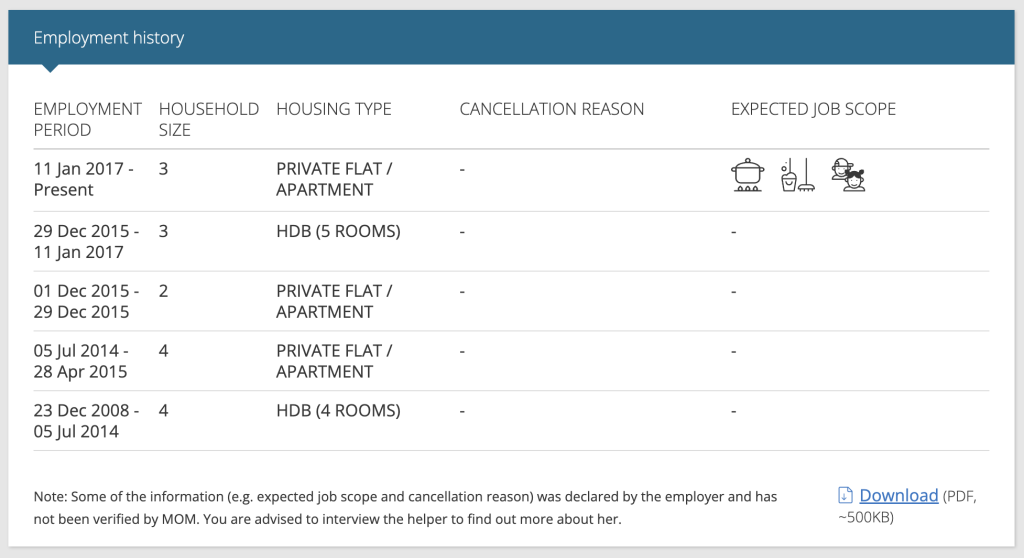Image resolution: width=1024 pixels, height=558 pixels.
Task: Click the elderly and child care icon
Action: (848, 175)
